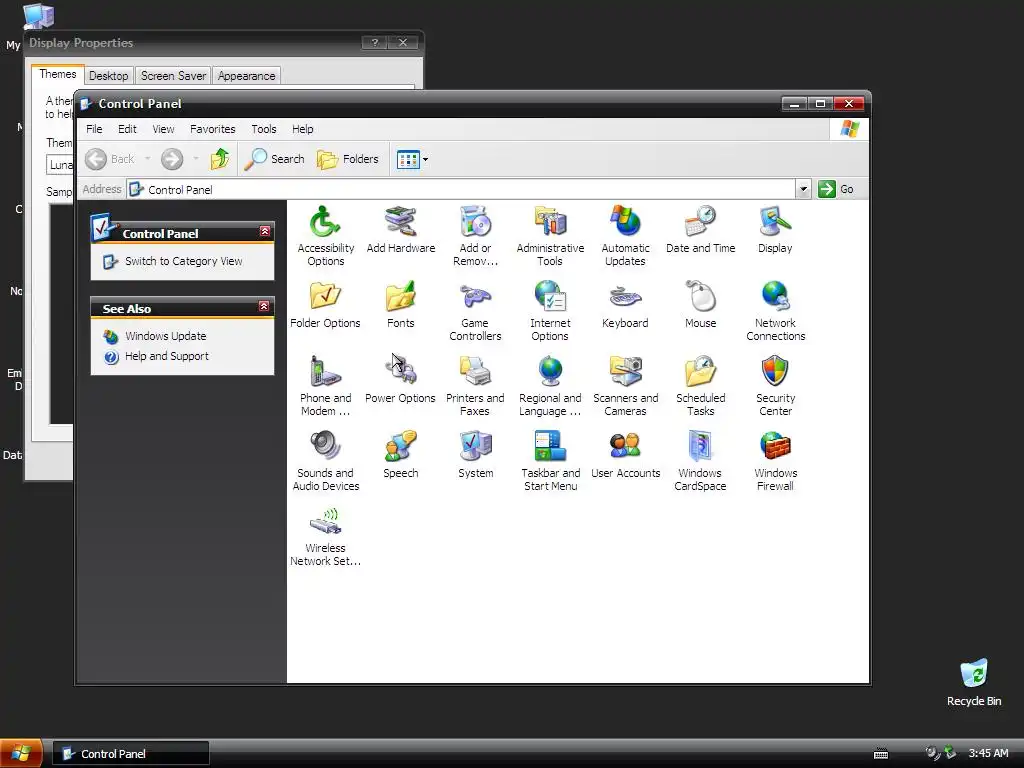Open the Tools menu

264,129
